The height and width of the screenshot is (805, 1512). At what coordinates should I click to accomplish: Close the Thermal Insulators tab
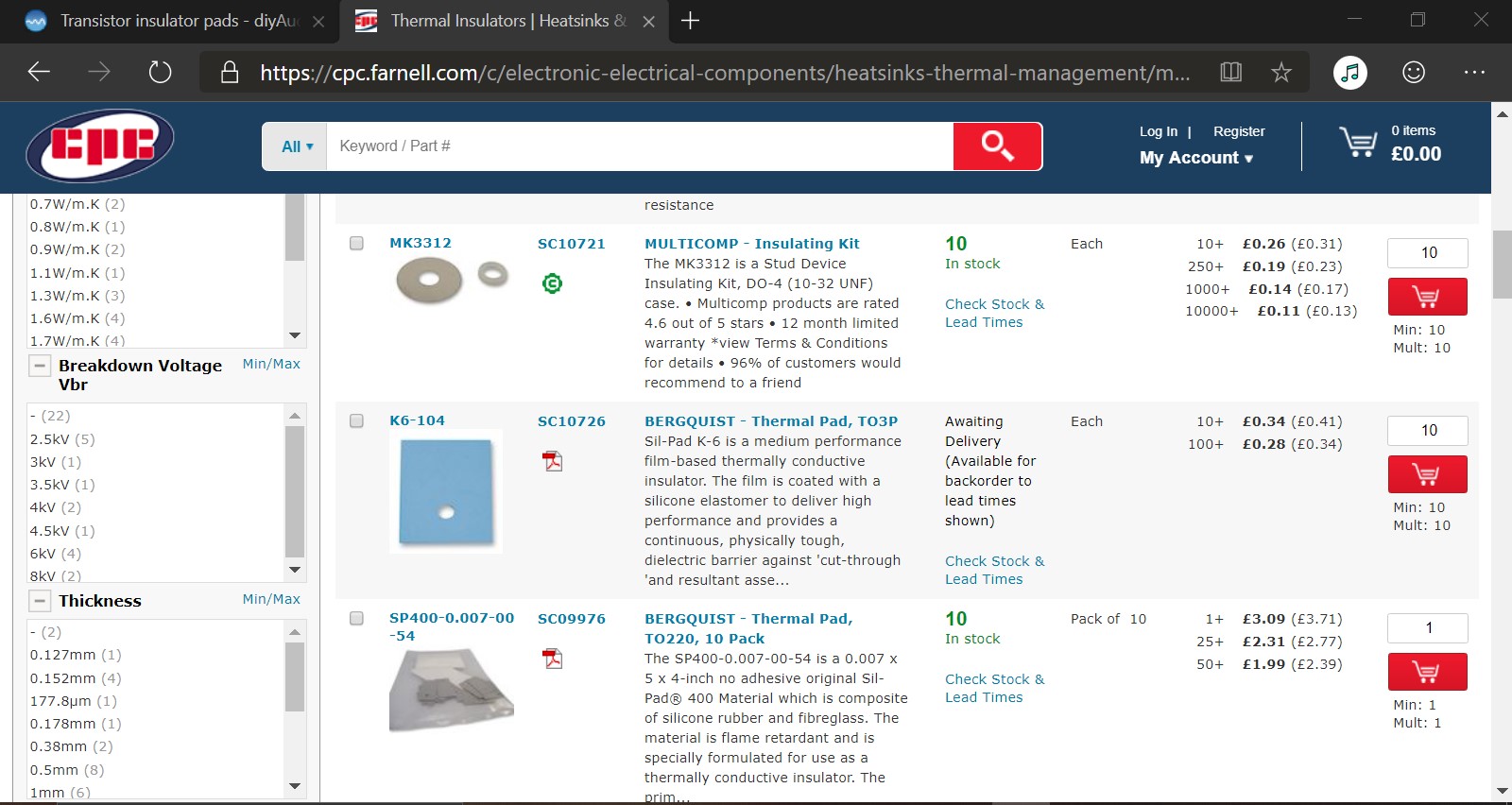[x=649, y=21]
